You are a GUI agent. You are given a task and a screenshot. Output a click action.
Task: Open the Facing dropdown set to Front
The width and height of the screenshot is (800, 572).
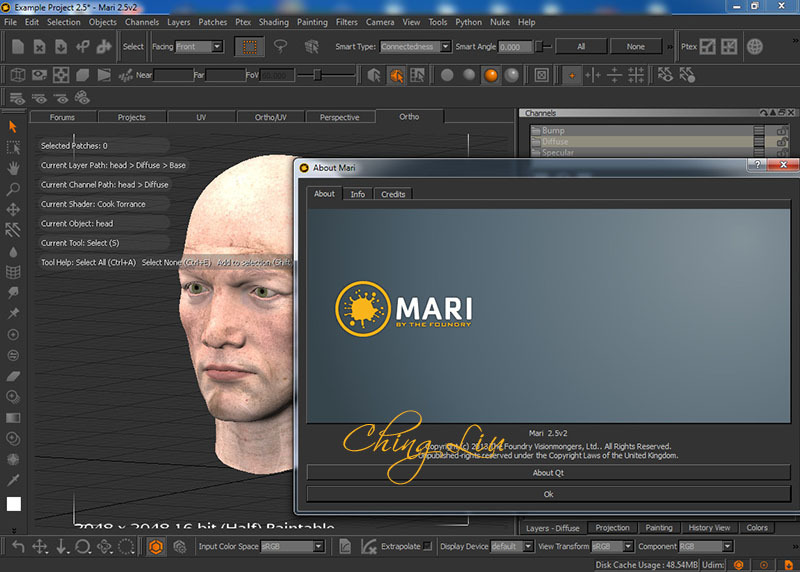tap(198, 46)
